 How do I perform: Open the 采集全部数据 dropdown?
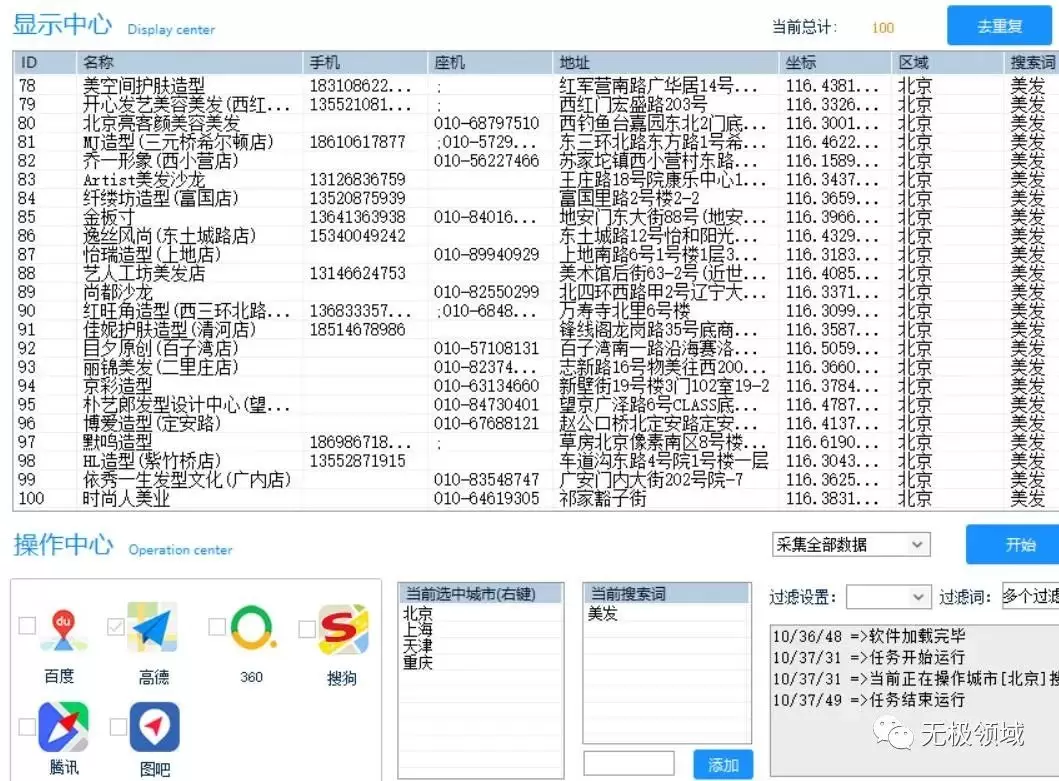(x=851, y=545)
